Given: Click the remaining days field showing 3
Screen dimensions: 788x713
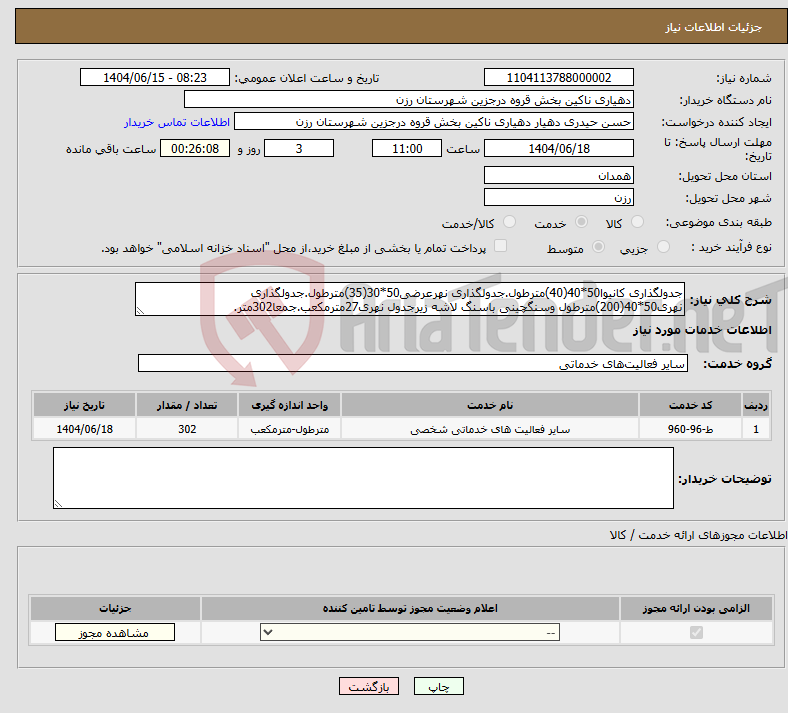Looking at the screenshot, I should coord(299,148).
